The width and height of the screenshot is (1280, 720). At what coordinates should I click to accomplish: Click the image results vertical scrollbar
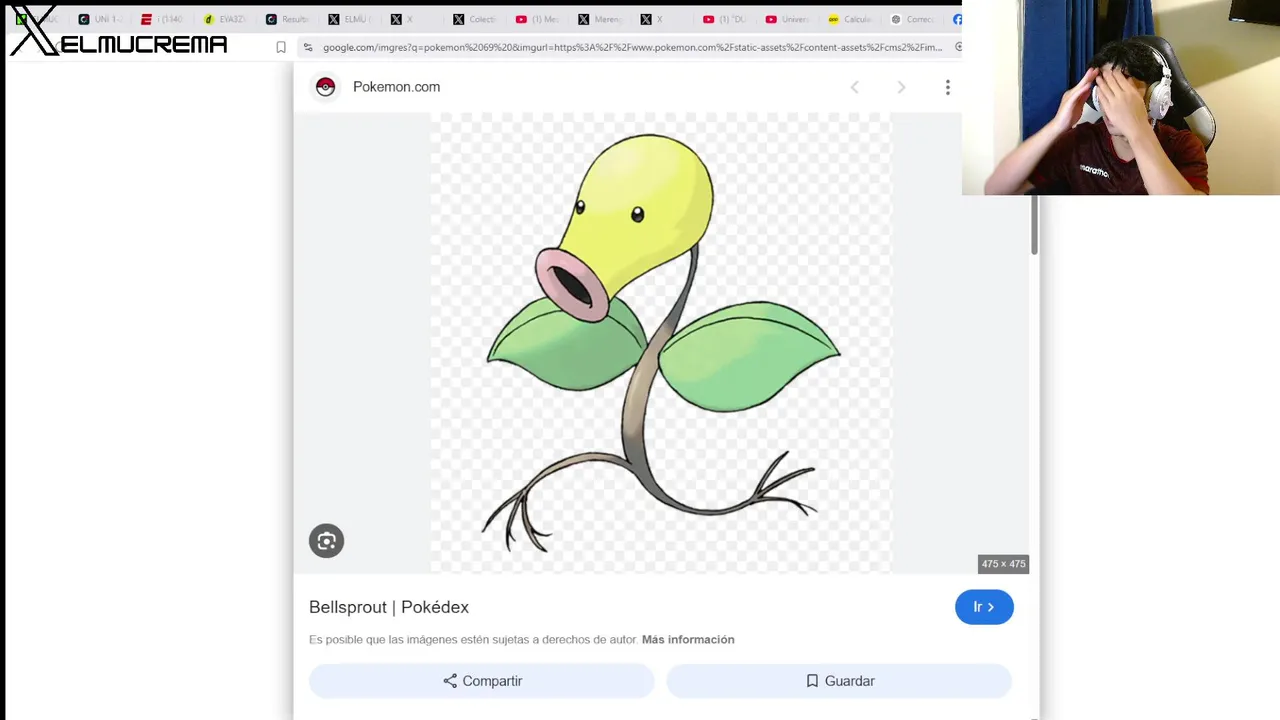(x=1035, y=225)
